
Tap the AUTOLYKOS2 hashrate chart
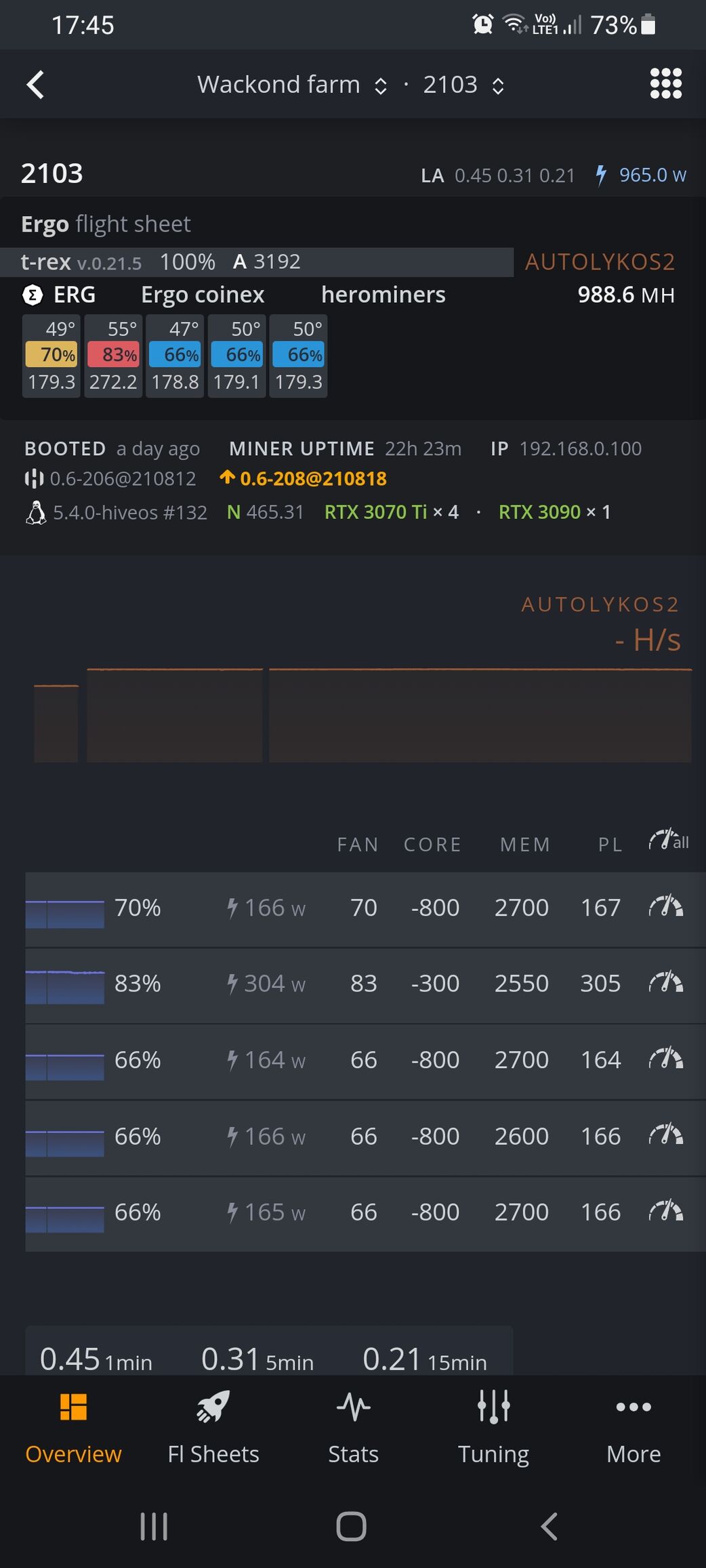362,715
